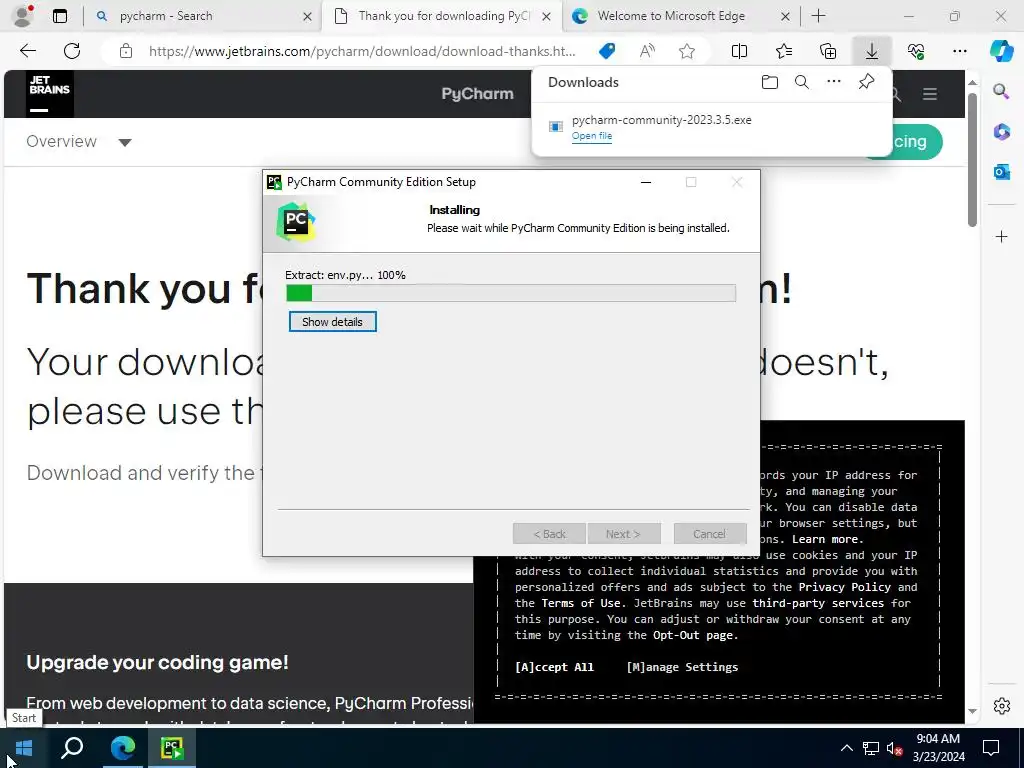Refresh the JetBrains page
1024x768 pixels.
pyautogui.click(x=72, y=51)
